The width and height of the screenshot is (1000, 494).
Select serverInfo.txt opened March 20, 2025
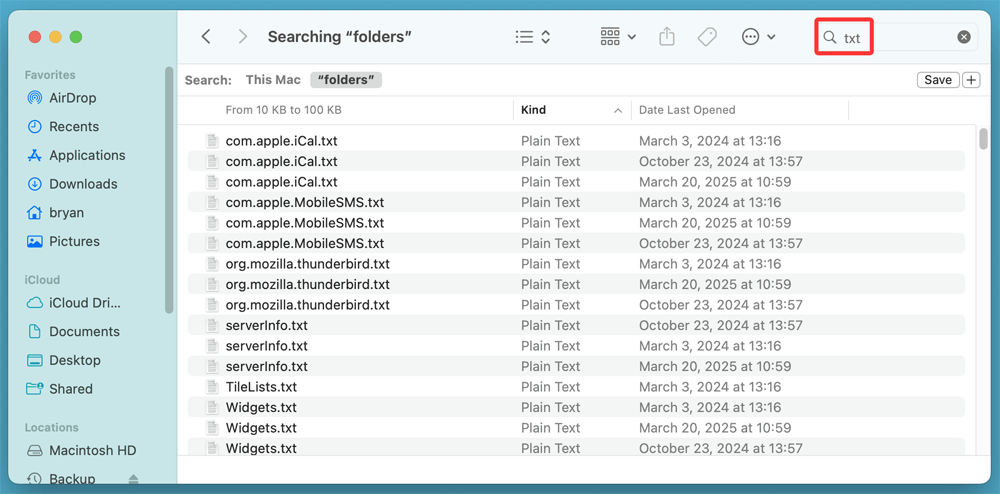point(576,366)
